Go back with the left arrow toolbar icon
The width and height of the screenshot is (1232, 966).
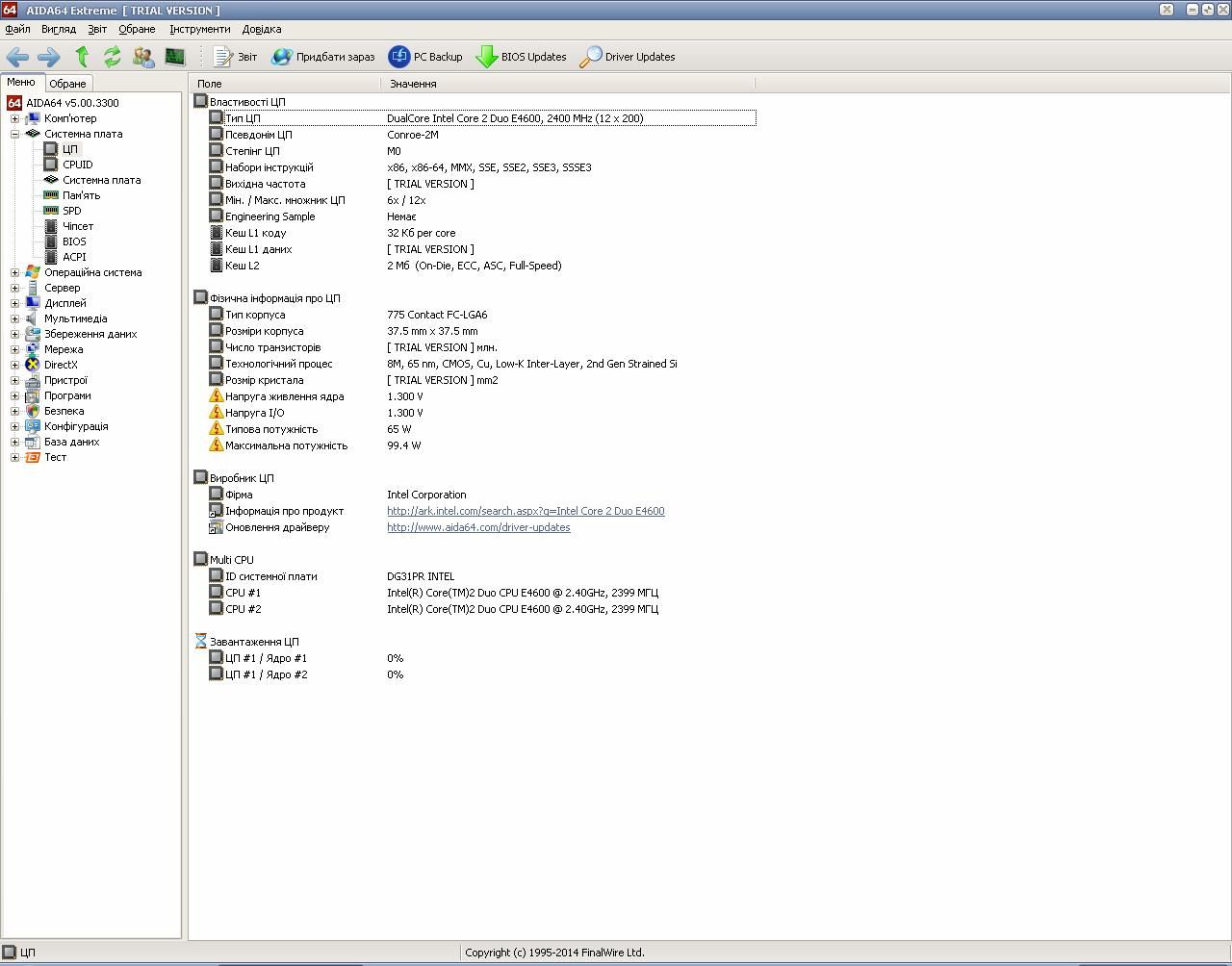pos(17,57)
